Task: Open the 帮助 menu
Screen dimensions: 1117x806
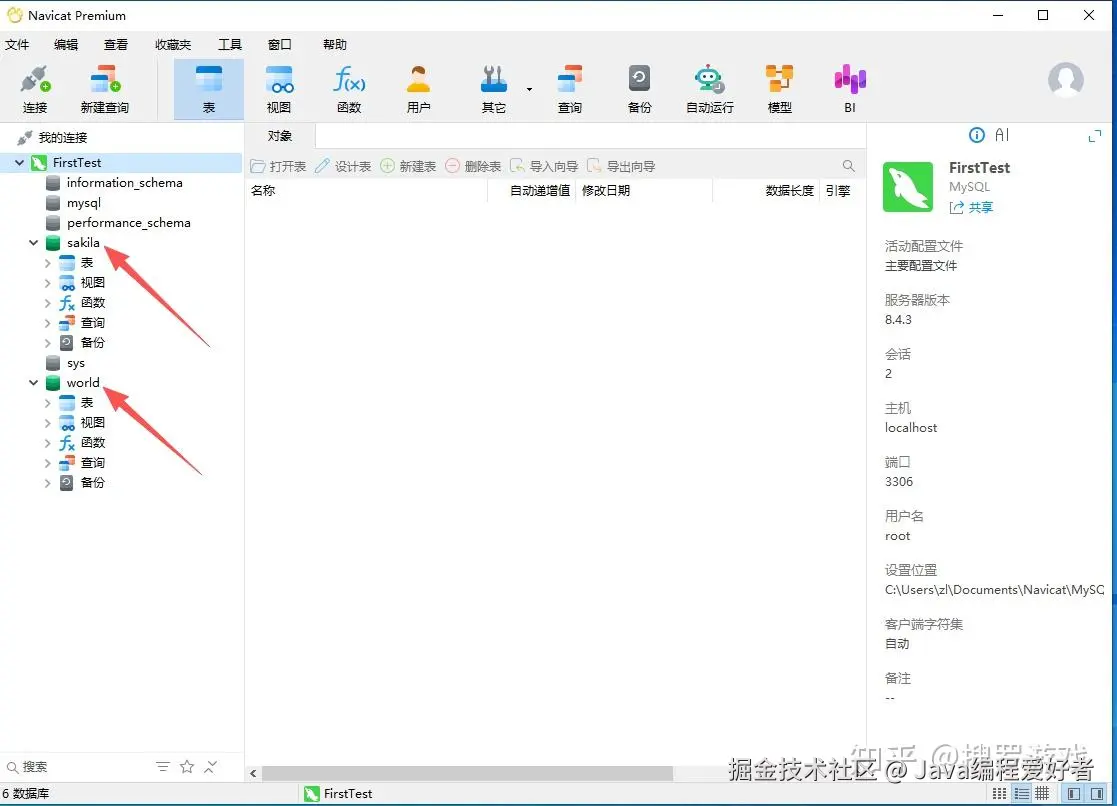Action: coord(335,44)
